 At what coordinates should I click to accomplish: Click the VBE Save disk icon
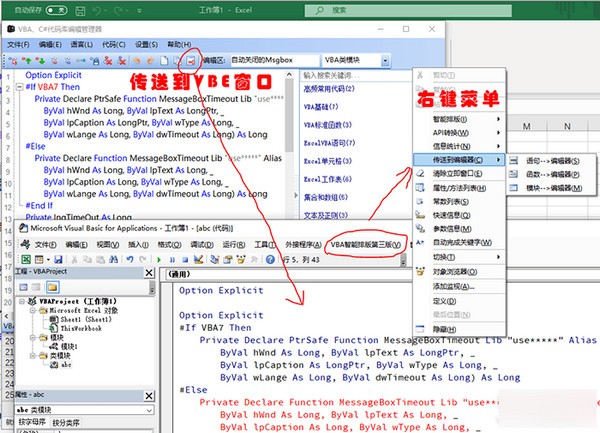[x=58, y=259]
